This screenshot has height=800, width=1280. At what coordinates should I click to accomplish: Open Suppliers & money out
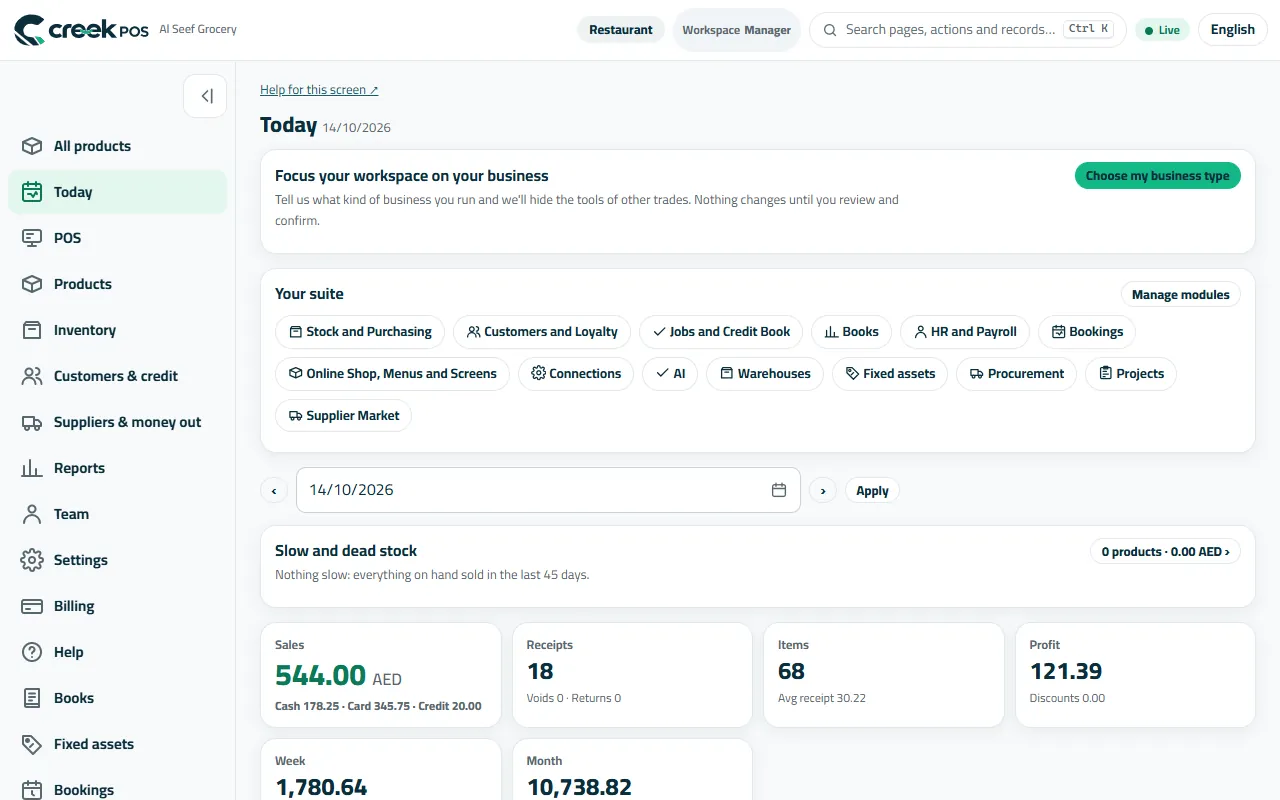118,422
